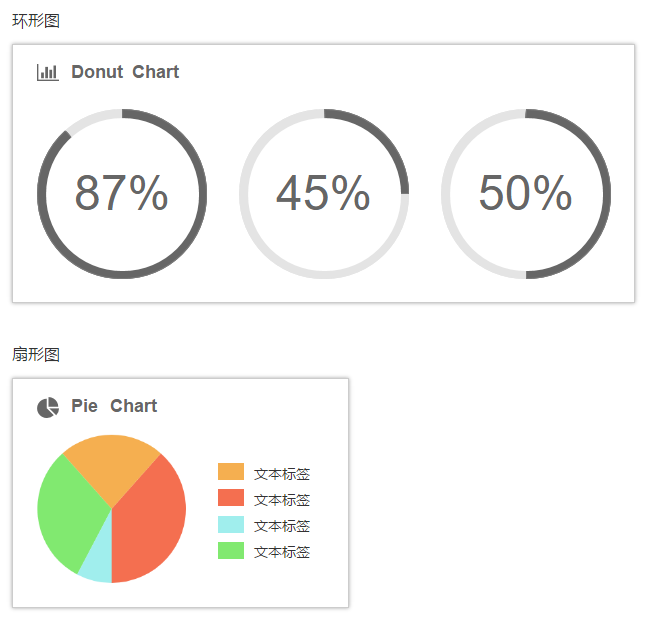
Task: Click the bar chart icon beside Donut Chart
Action: click(47, 72)
